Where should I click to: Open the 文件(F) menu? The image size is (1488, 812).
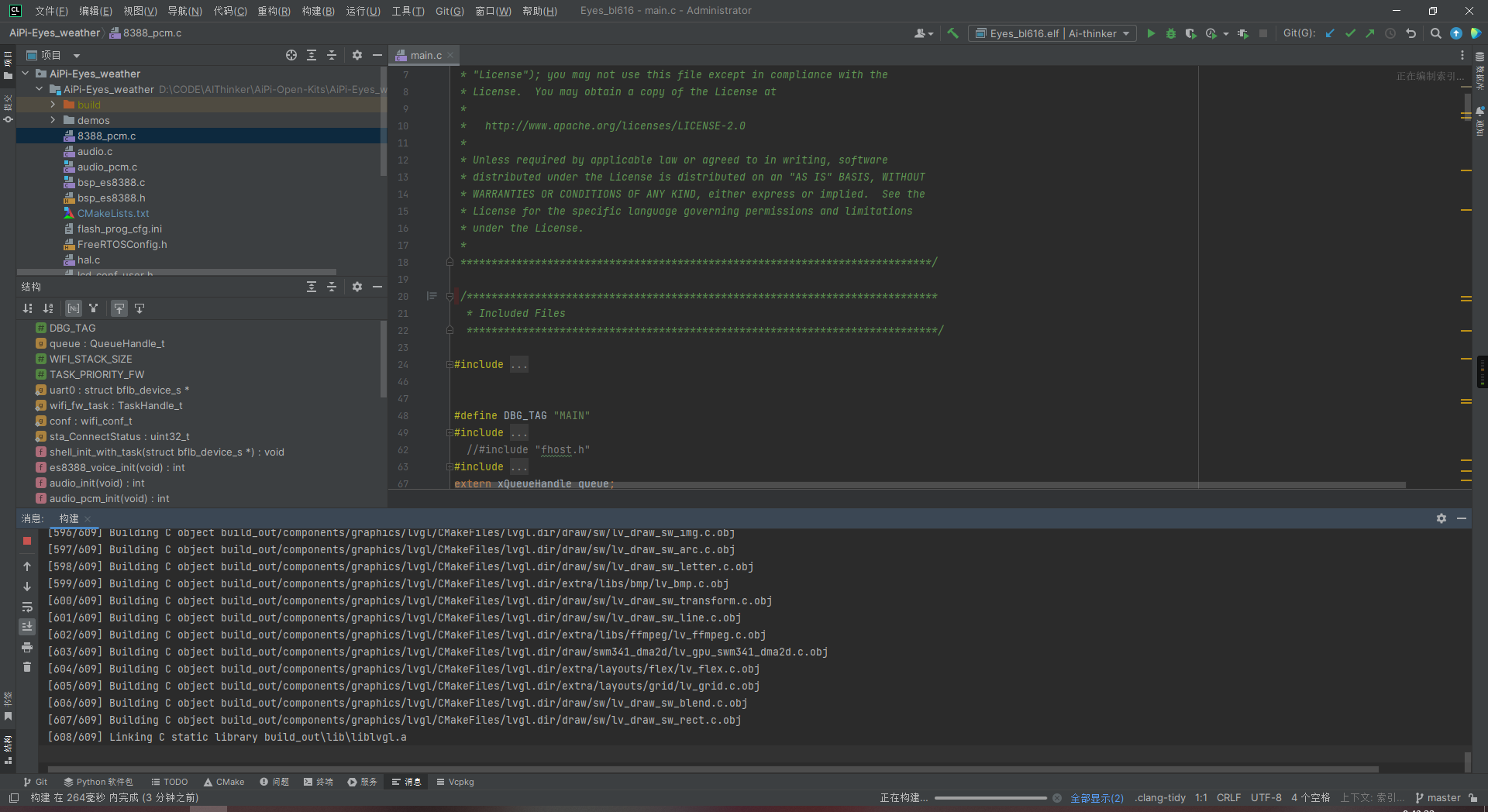51,11
